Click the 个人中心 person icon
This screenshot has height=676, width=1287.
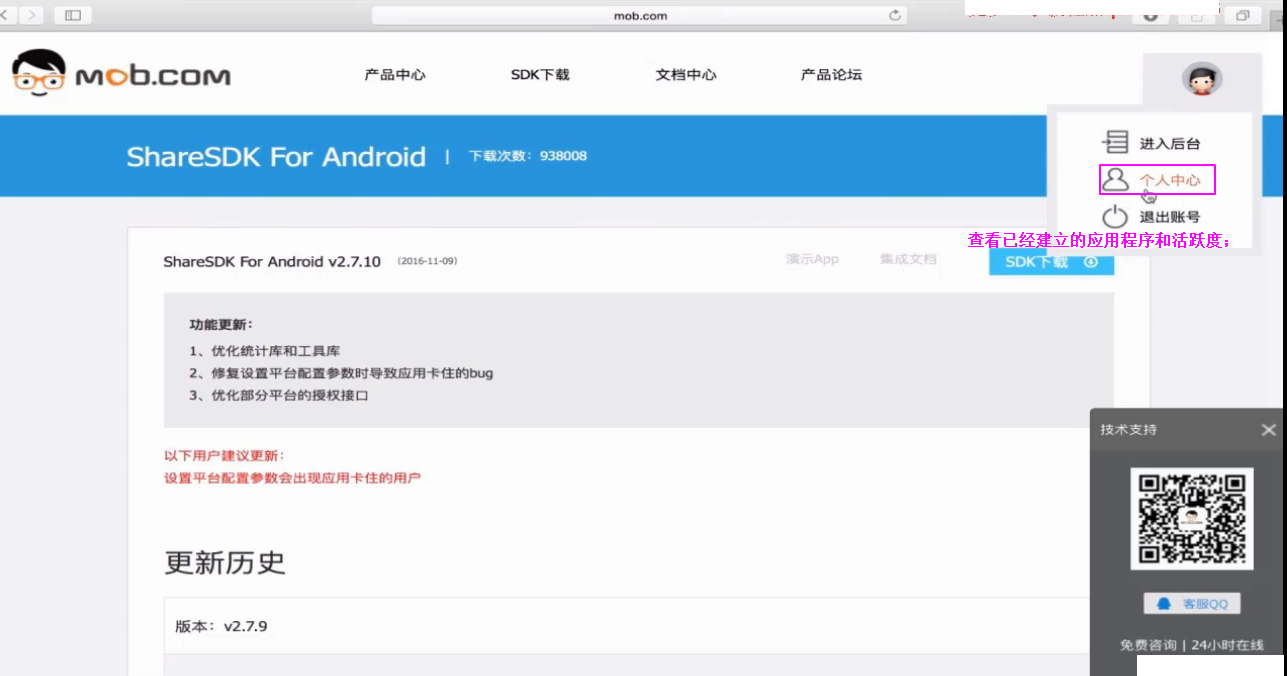pos(1114,180)
